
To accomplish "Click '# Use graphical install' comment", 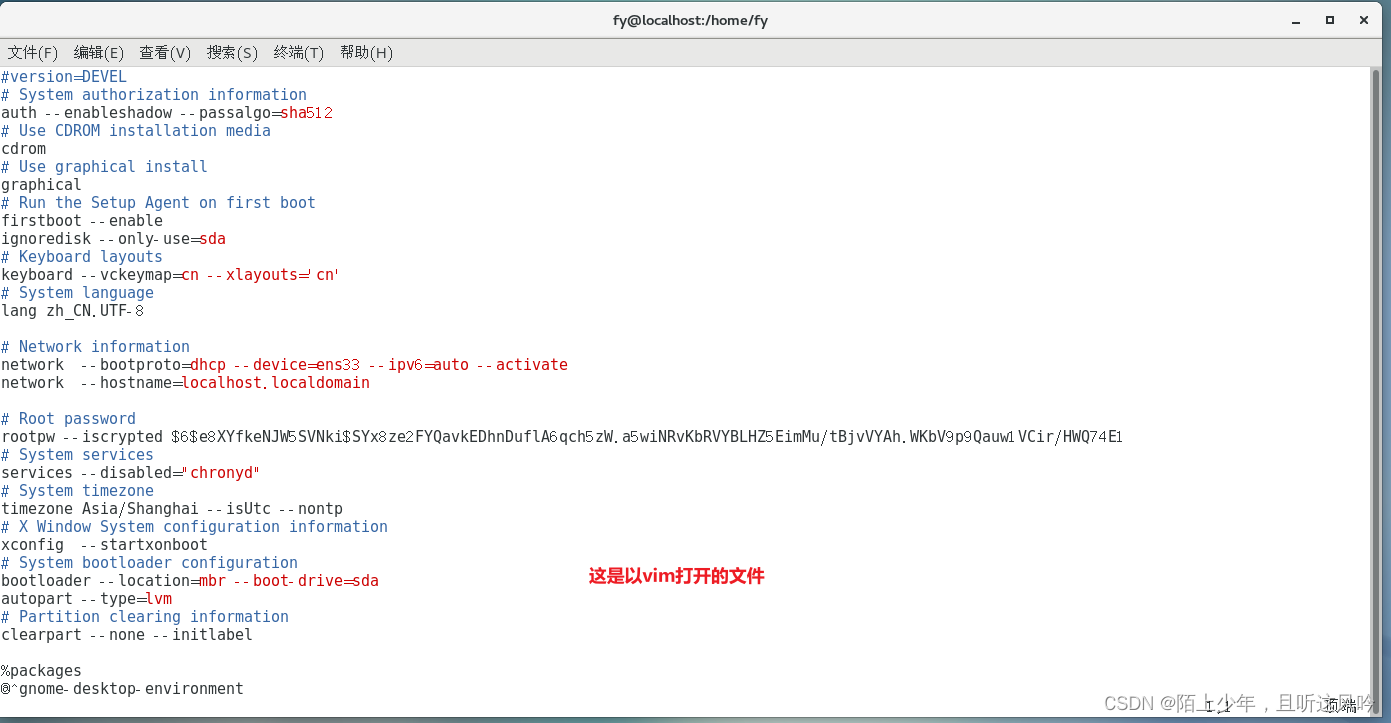I will (104, 167).
